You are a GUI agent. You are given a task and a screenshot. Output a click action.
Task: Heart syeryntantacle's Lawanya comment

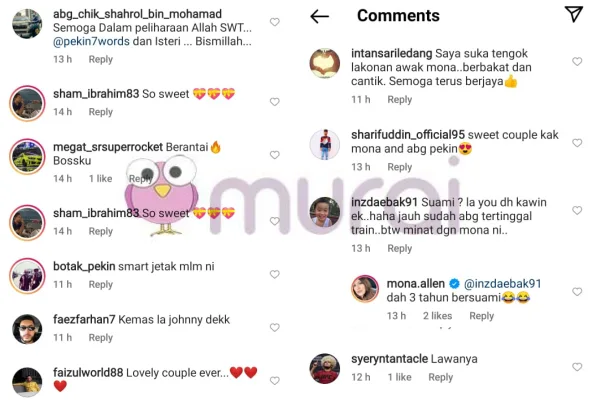click(577, 367)
